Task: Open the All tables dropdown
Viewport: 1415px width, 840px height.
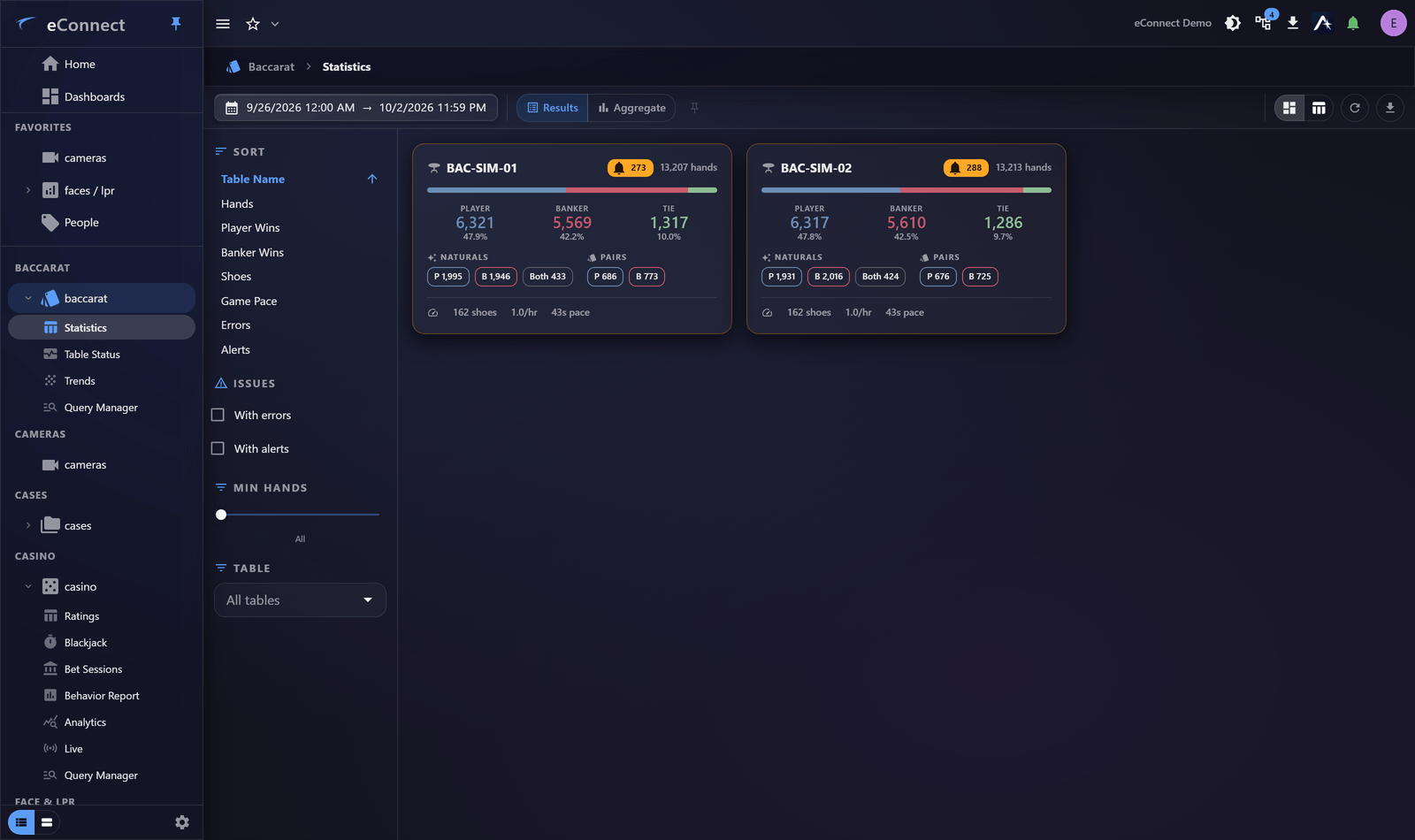Action: [x=300, y=599]
